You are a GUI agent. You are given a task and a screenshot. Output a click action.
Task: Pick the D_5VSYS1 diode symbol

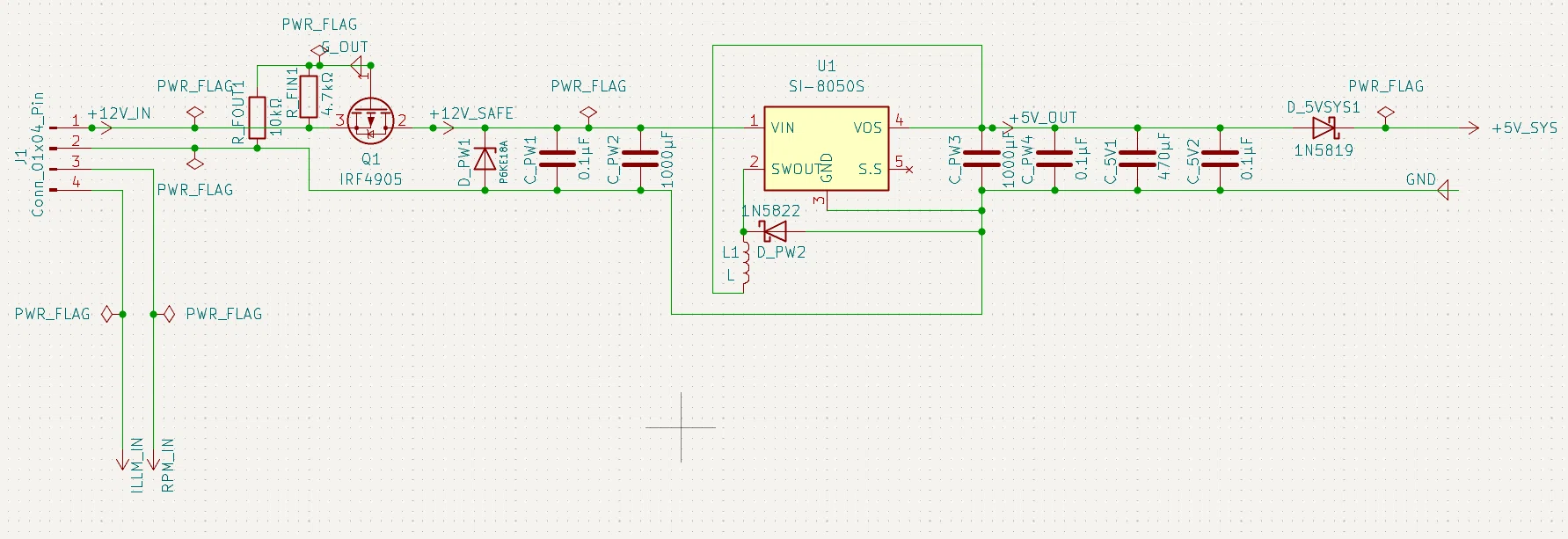click(x=1324, y=128)
